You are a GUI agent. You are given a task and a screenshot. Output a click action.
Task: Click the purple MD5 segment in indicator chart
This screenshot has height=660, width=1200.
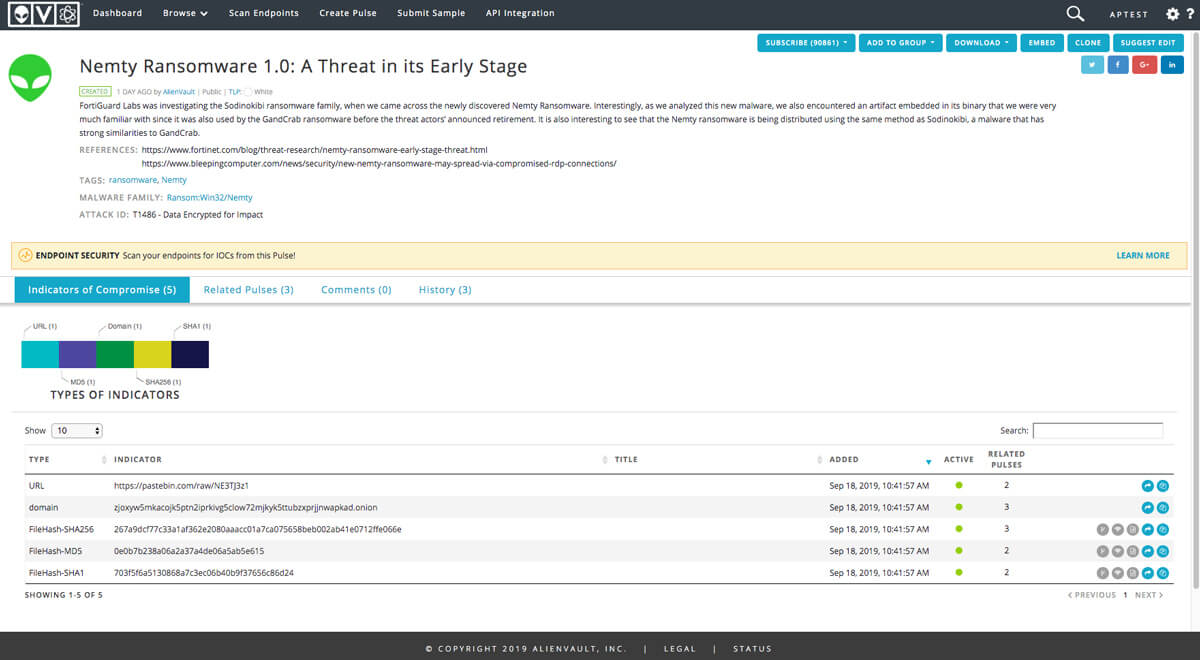click(x=78, y=354)
